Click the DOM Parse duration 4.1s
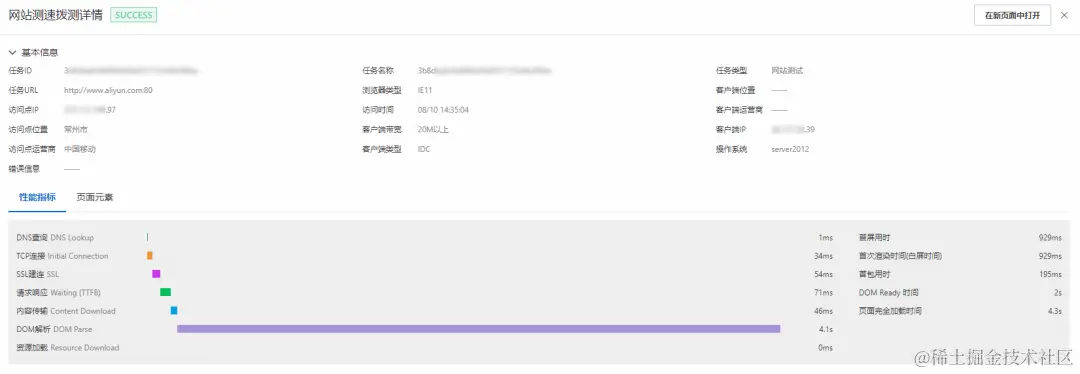The image size is (1080, 374). [826, 329]
